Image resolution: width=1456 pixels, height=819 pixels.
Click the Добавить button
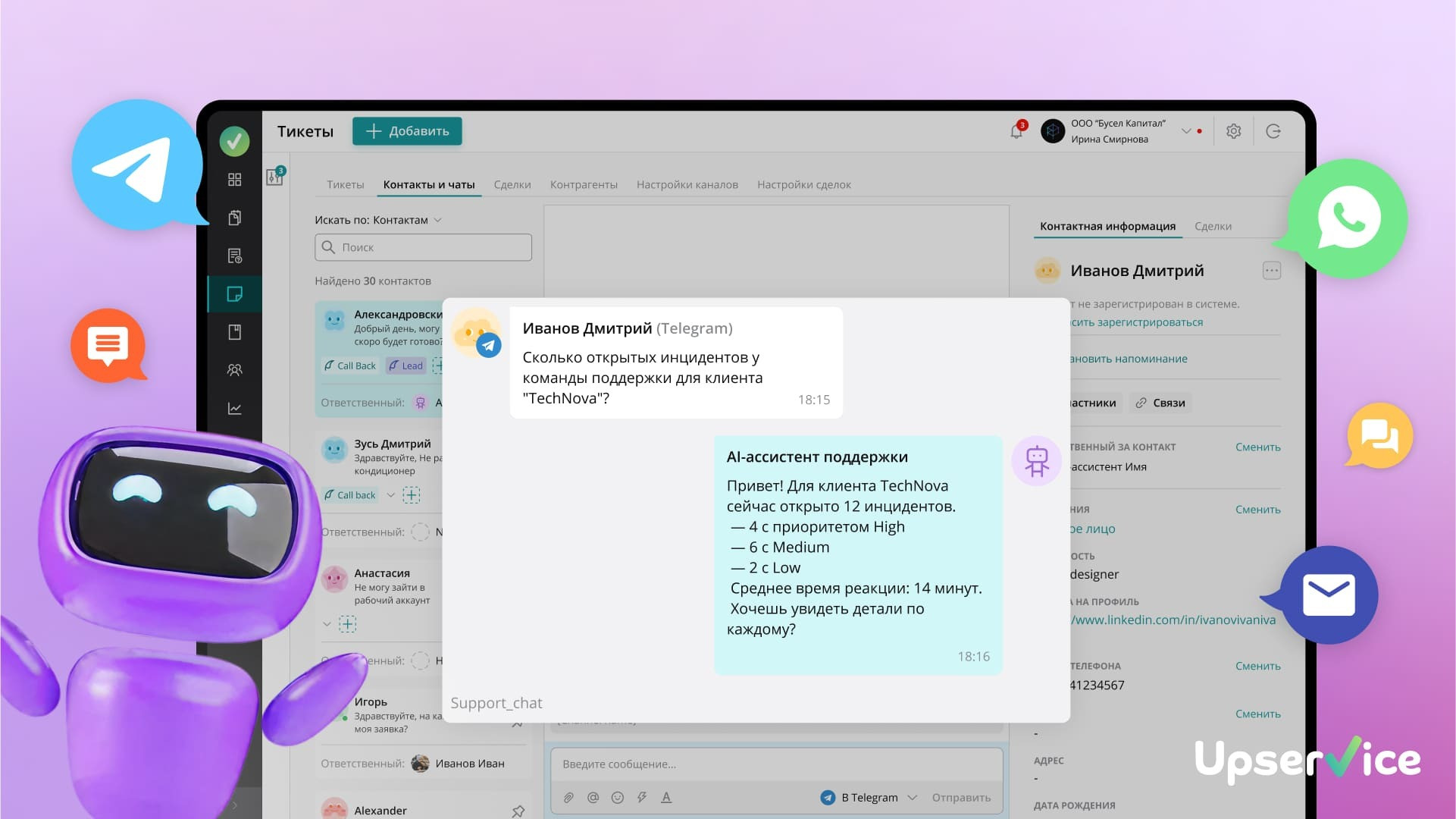tap(407, 131)
